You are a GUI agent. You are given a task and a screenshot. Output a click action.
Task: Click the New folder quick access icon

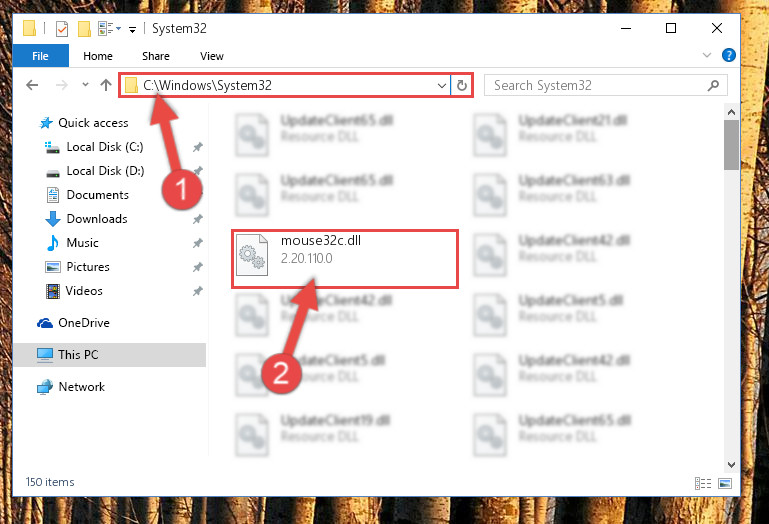coord(84,29)
